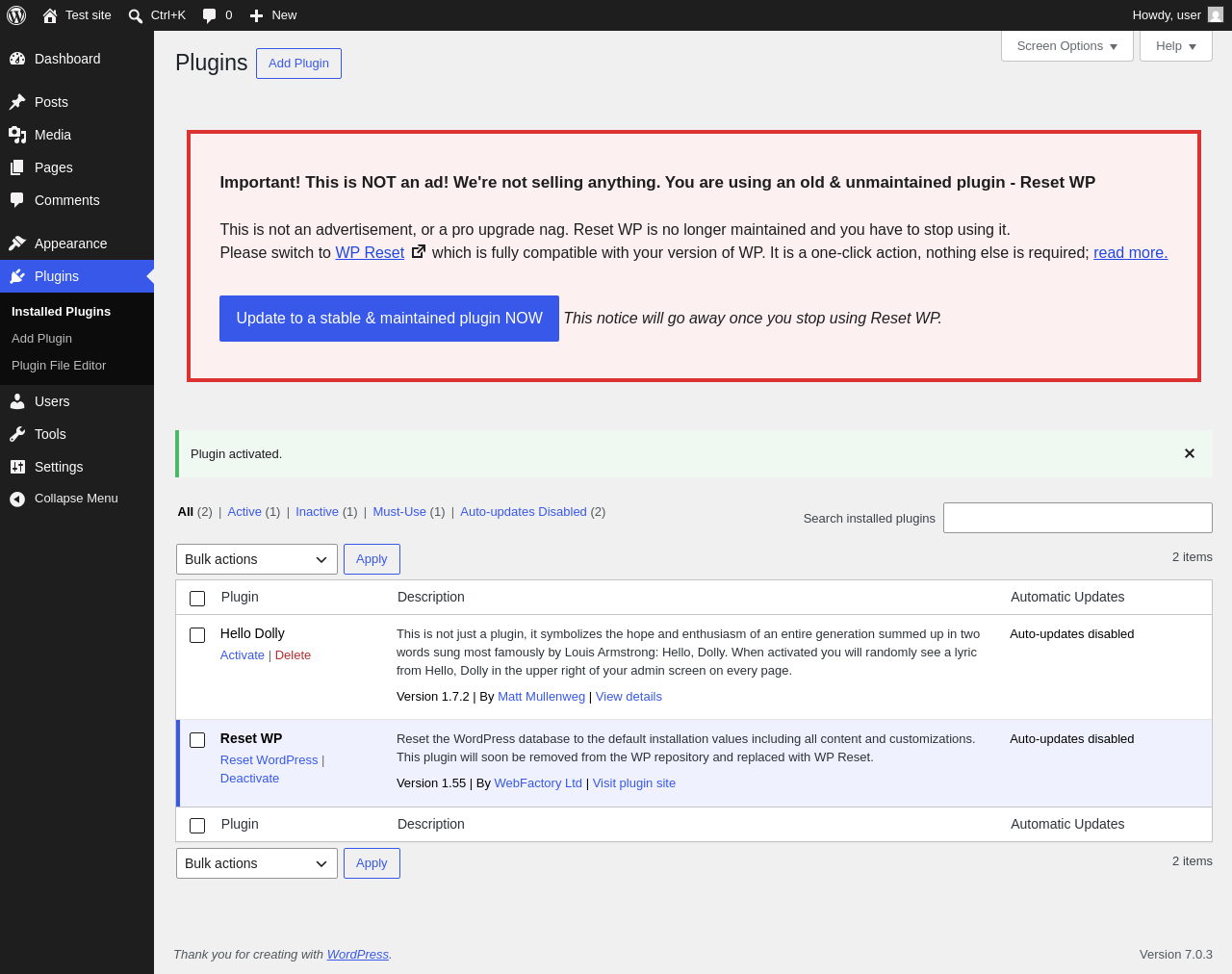Deactivate the Reset WP plugin
1232x974 pixels.
[x=249, y=779]
